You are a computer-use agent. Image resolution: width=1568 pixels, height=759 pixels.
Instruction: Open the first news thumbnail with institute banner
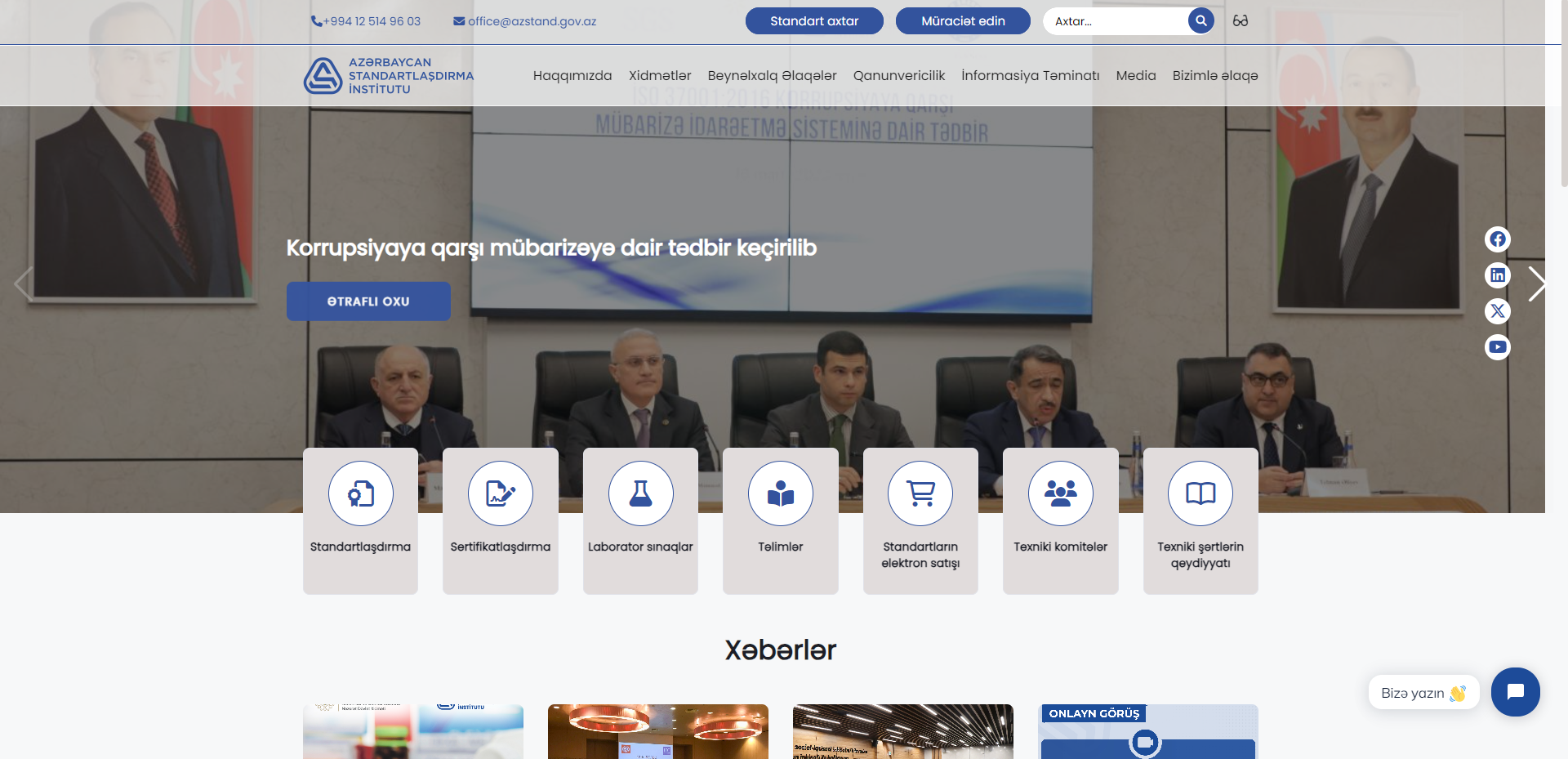413,731
